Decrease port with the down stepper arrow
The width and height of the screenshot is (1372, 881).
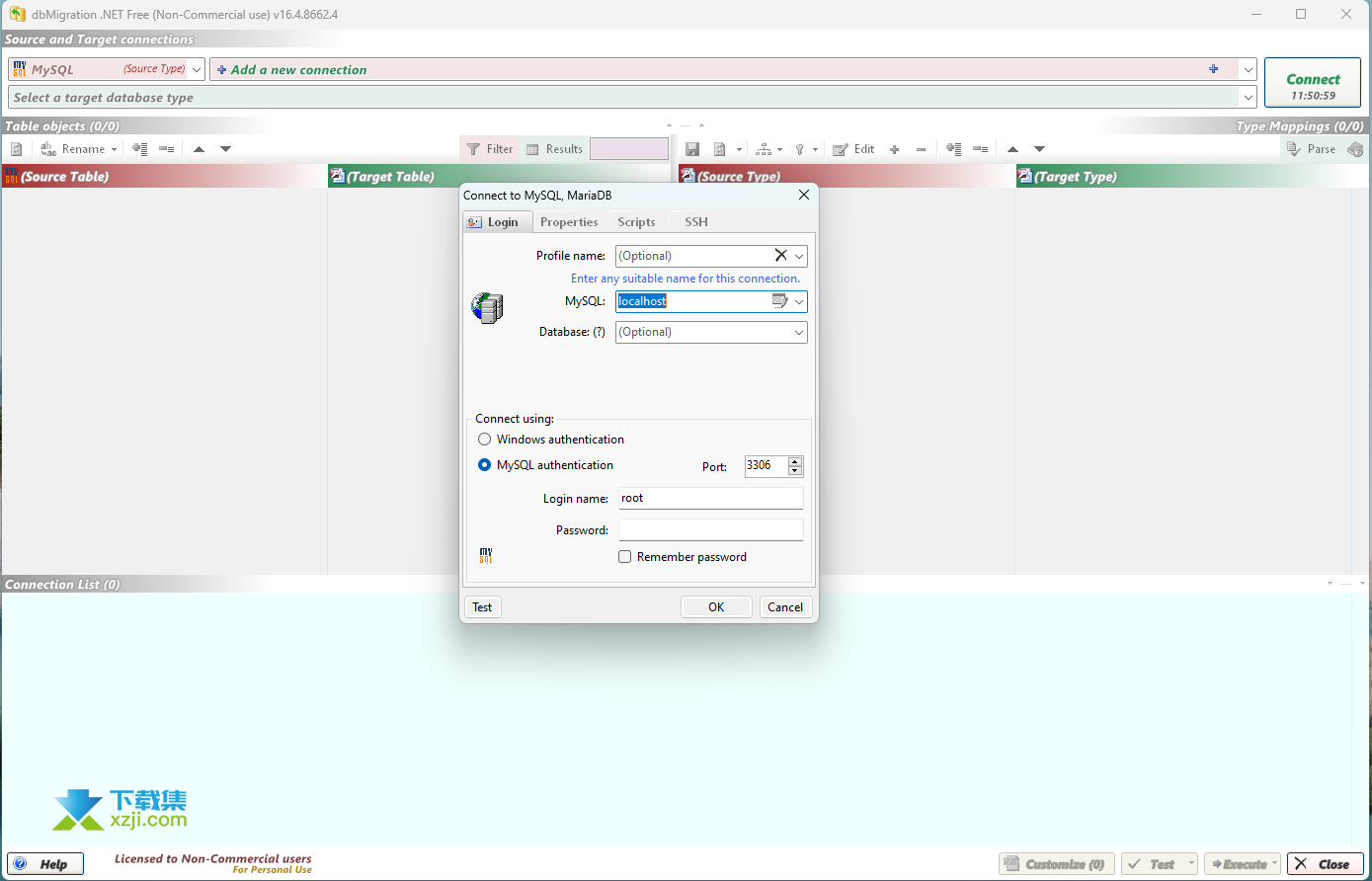click(795, 471)
